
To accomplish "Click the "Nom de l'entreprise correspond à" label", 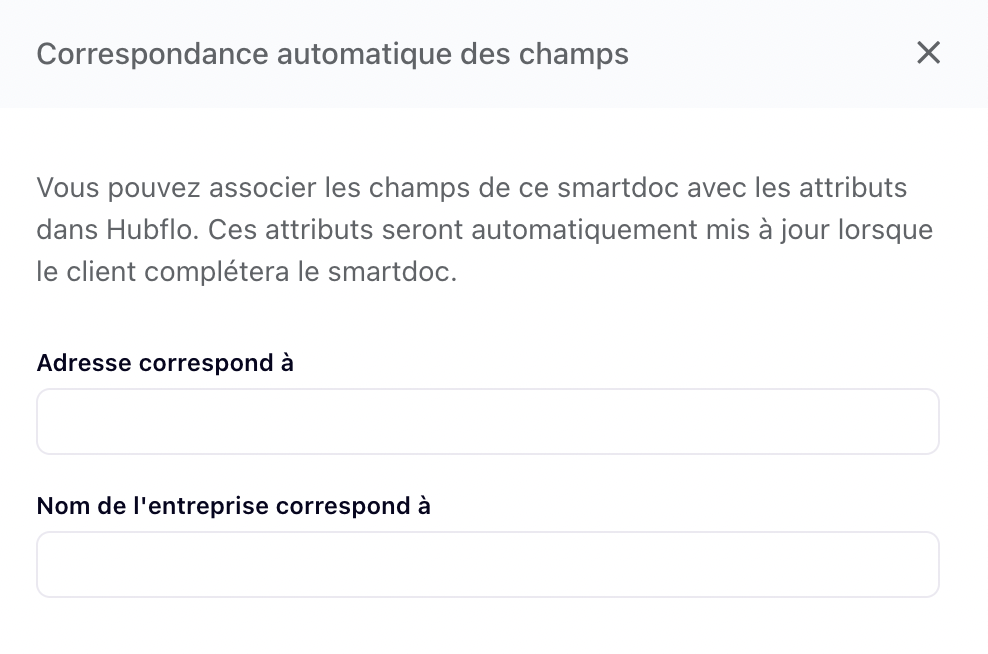I will click(234, 506).
